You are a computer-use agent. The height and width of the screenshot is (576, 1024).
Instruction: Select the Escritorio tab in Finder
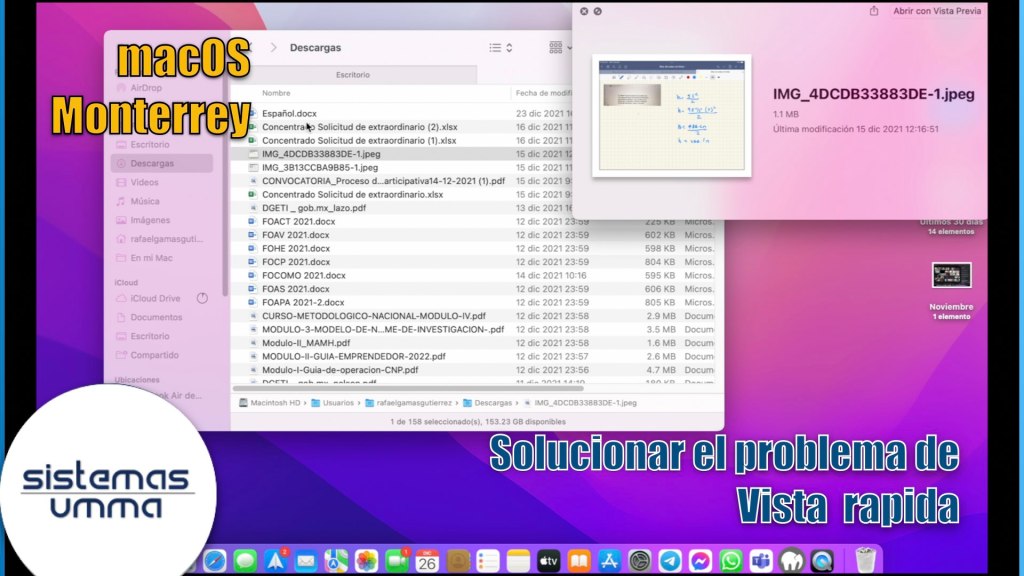pos(353,75)
